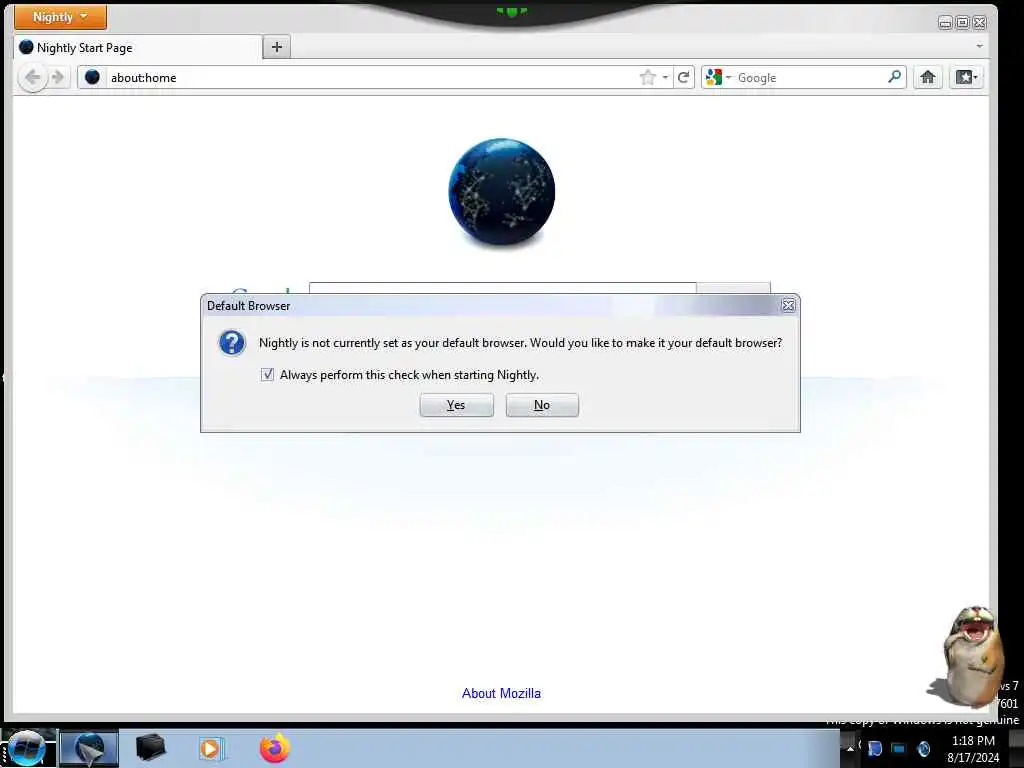Open the orange Nightly application menu

60,17
